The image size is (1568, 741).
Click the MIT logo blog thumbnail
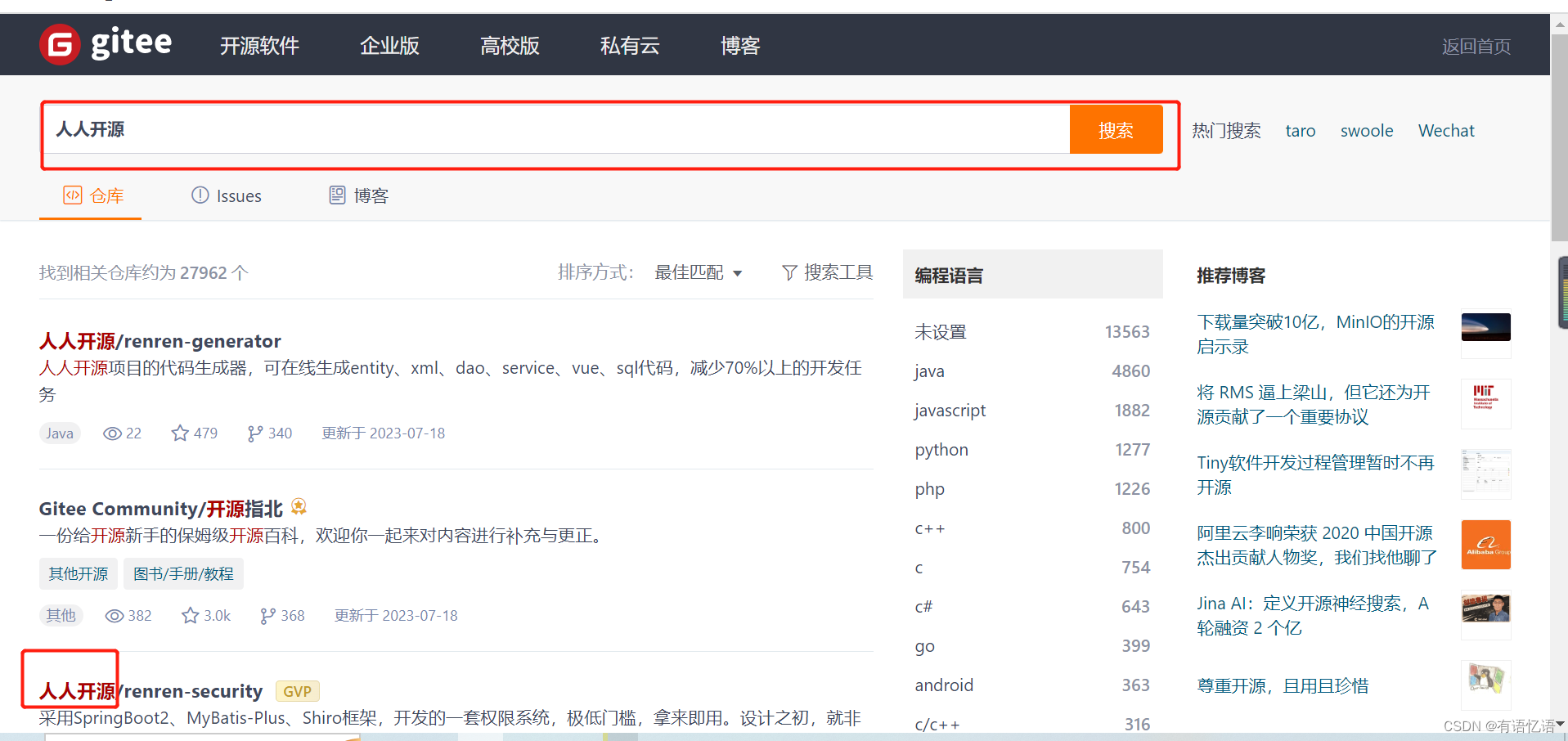(x=1485, y=403)
